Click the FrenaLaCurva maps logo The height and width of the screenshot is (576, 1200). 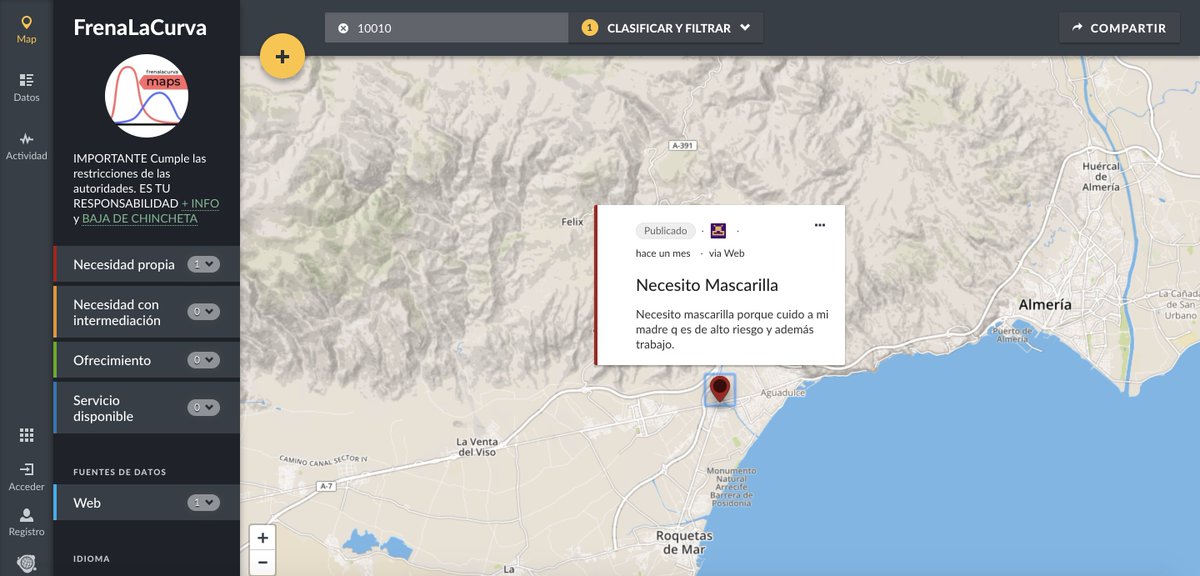pos(146,96)
